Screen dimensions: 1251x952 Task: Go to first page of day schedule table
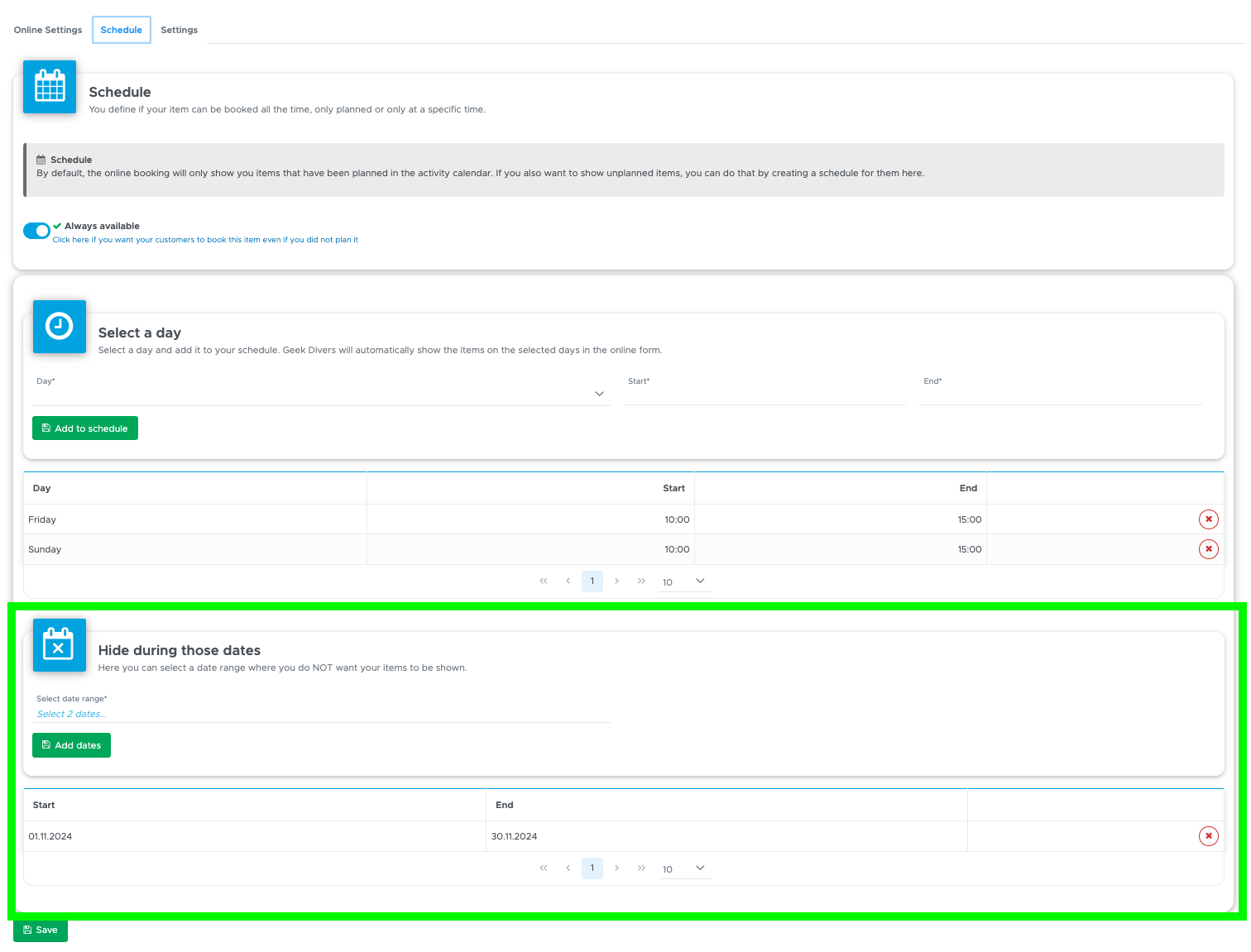[x=544, y=581]
